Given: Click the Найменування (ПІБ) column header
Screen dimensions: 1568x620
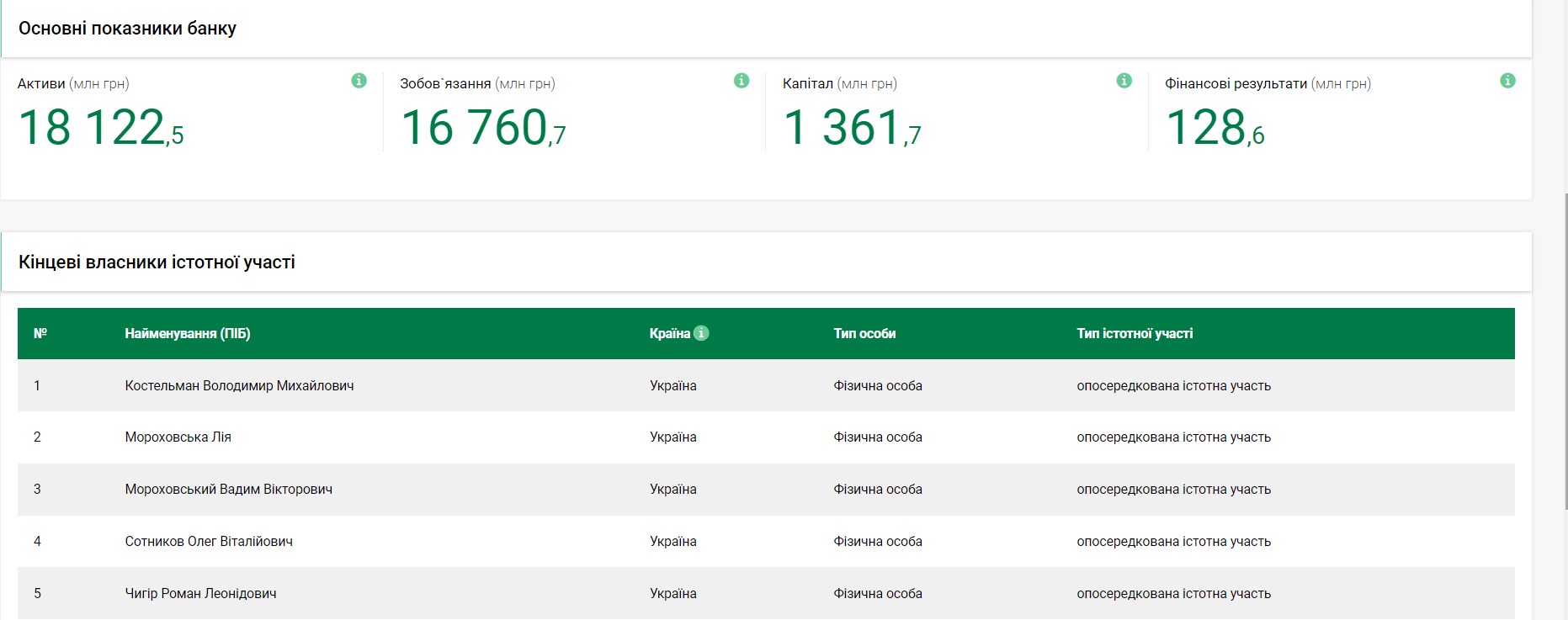Looking at the screenshot, I should 188,334.
